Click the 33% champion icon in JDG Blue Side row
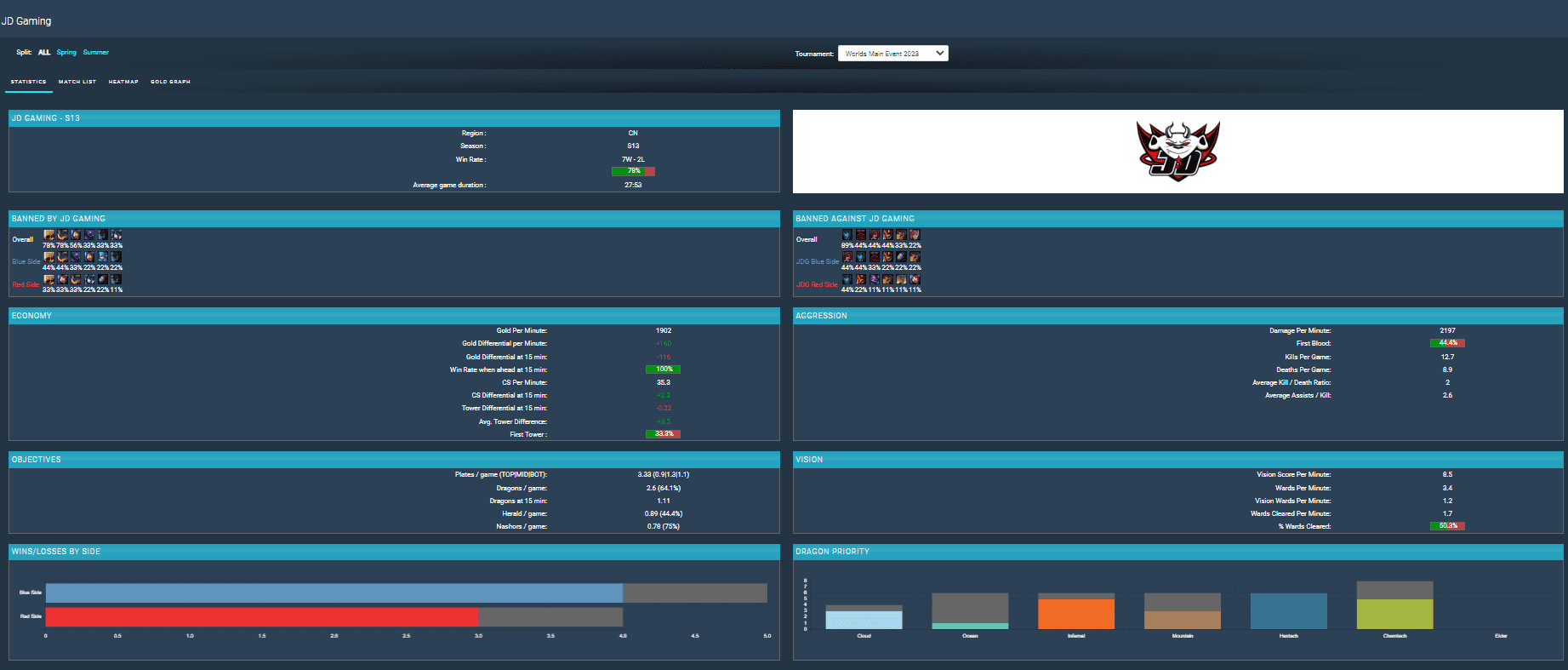Viewport: 1568px width, 670px height. click(x=875, y=256)
